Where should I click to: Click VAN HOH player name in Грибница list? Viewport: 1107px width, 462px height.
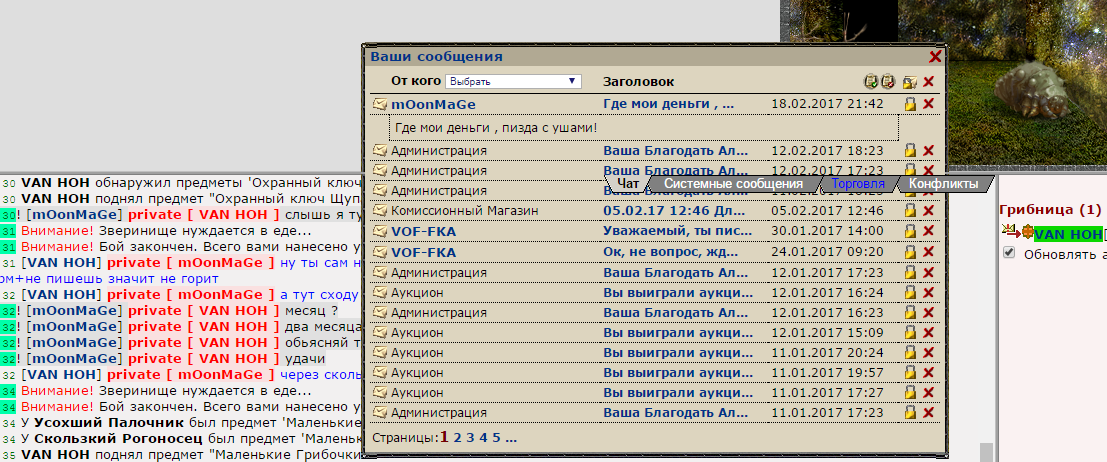[x=1067, y=234]
